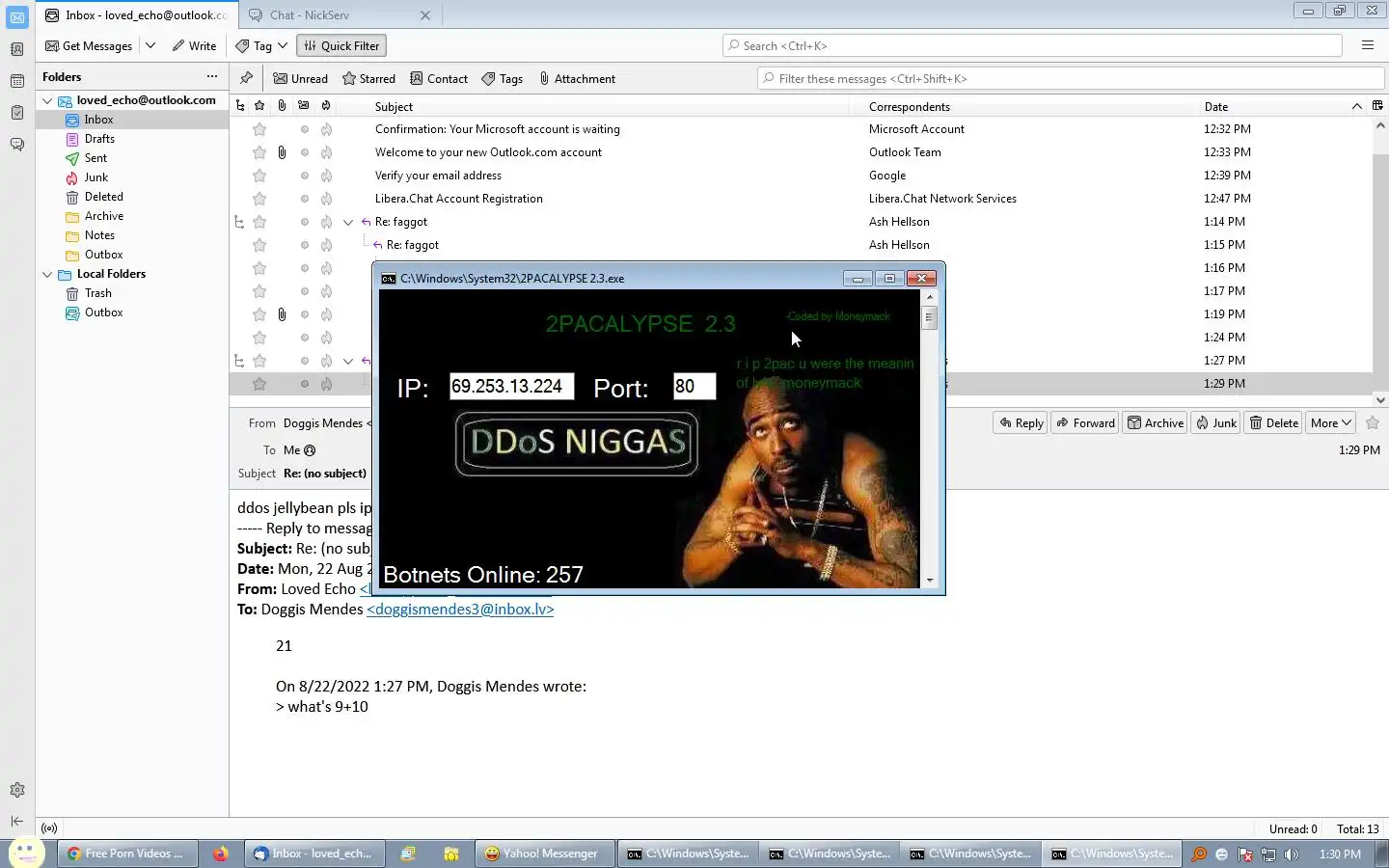Open Firefox from the taskbar
This screenshot has height=868, width=1389.
(x=221, y=854)
